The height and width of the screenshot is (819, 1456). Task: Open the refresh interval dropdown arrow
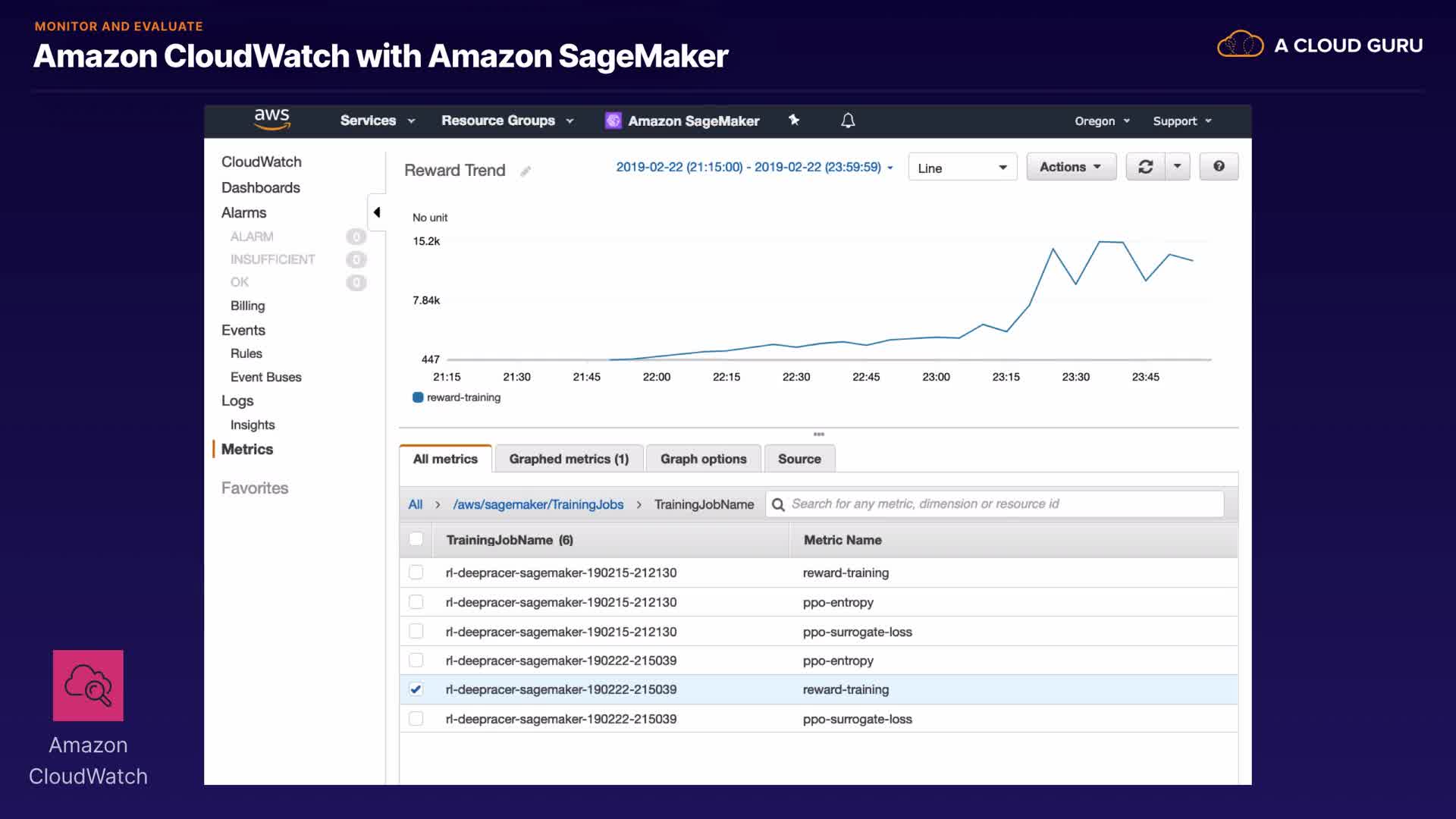coord(1177,167)
